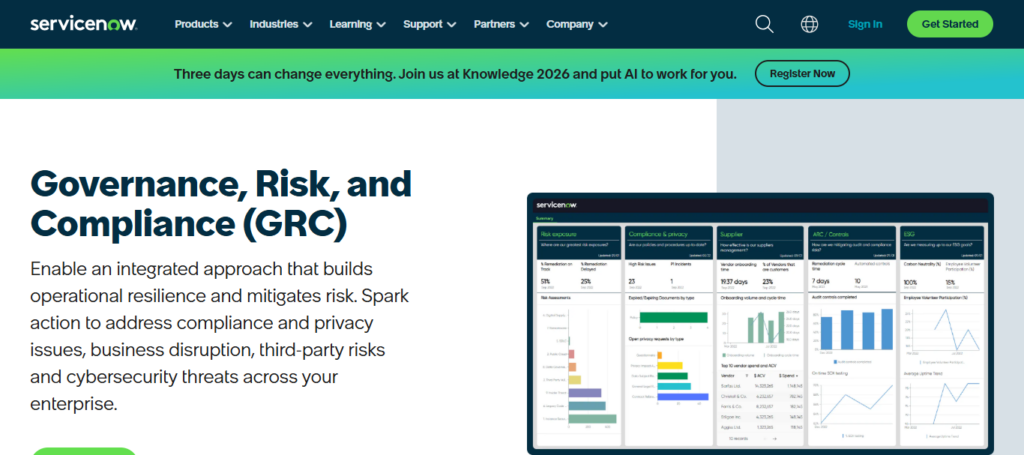Click the GRC dashboard screenshot image
The height and width of the screenshot is (455, 1024).
coord(760,323)
